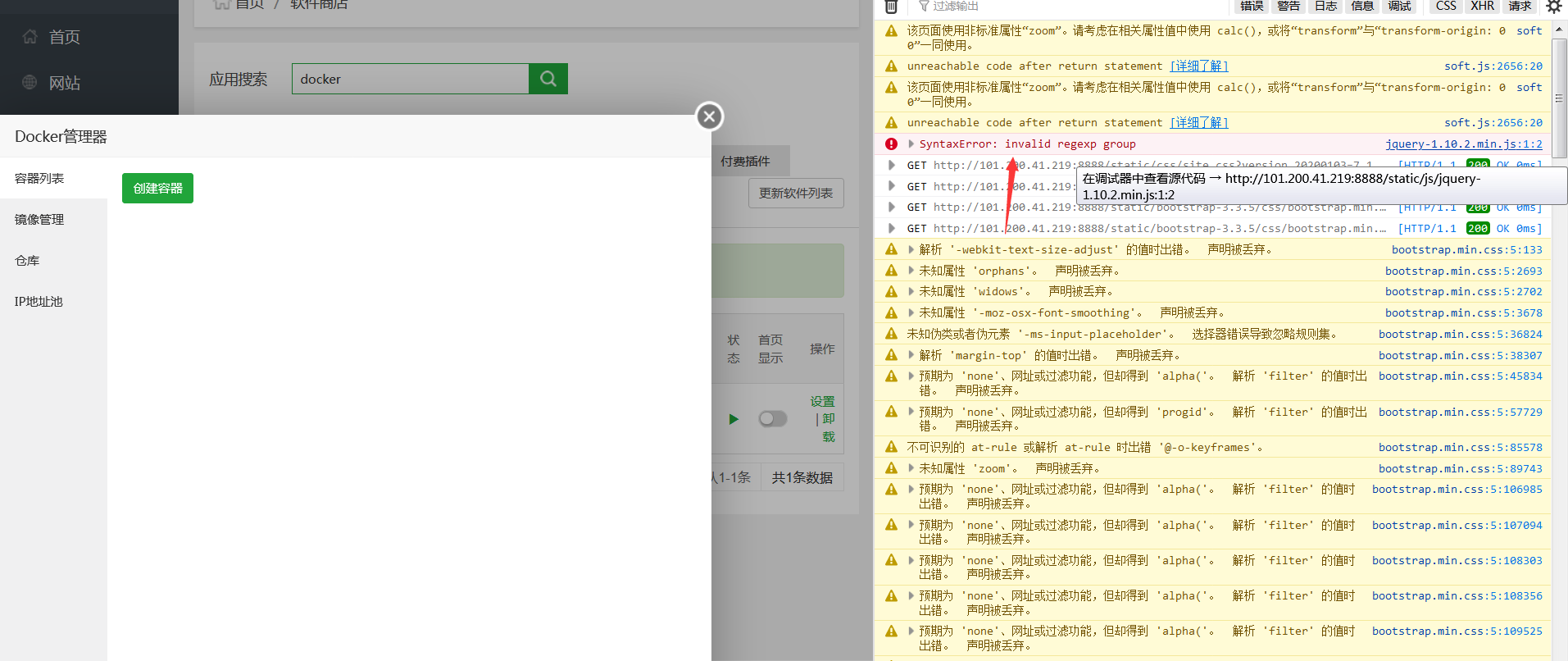
Task: Click warning icon beside '-webkit-text-size-adjust' message
Action: [x=891, y=249]
